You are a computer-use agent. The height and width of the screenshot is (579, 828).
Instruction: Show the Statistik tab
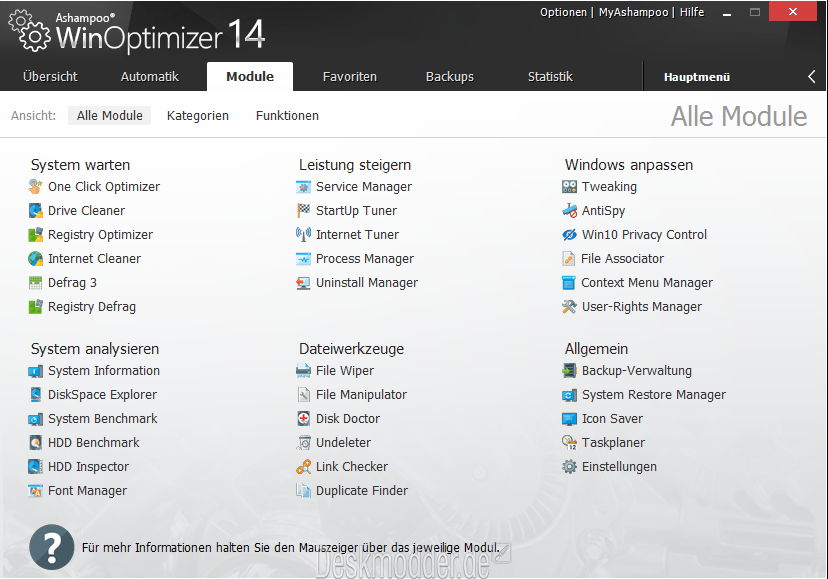click(550, 77)
